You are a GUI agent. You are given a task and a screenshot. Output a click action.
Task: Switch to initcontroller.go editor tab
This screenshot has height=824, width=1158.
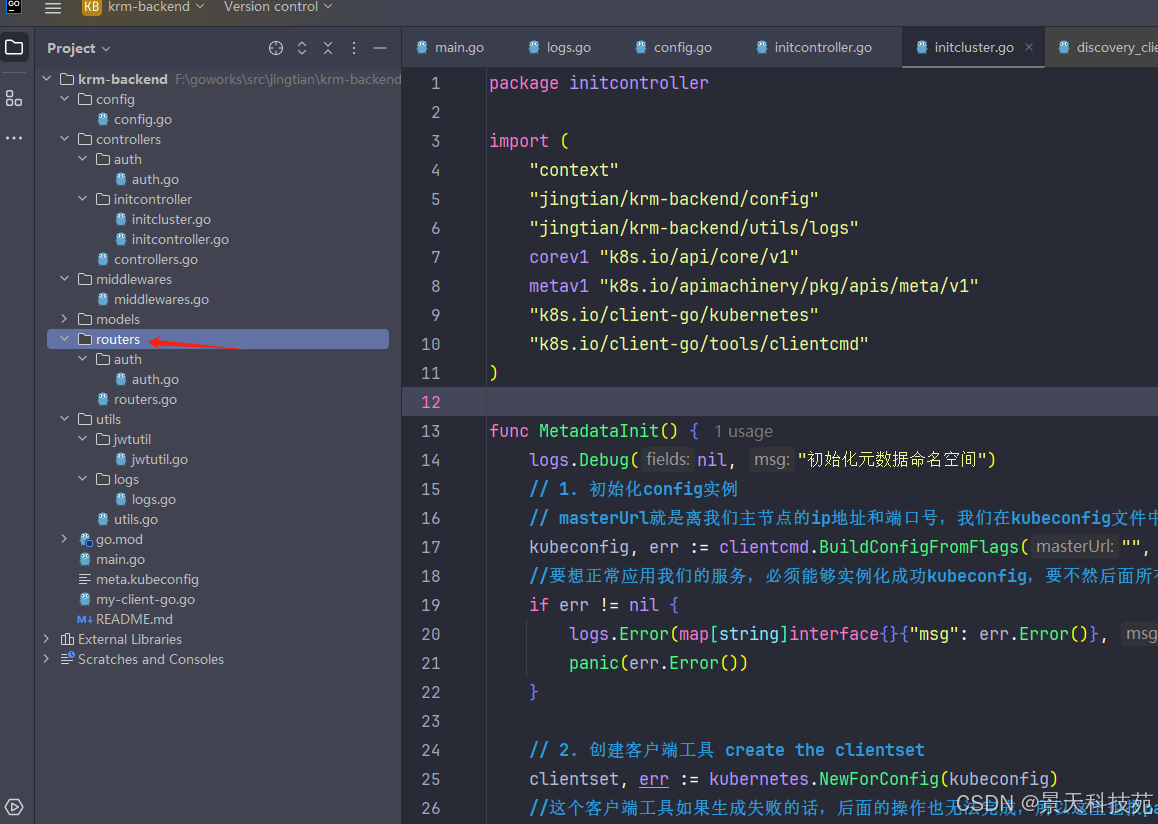coord(822,47)
